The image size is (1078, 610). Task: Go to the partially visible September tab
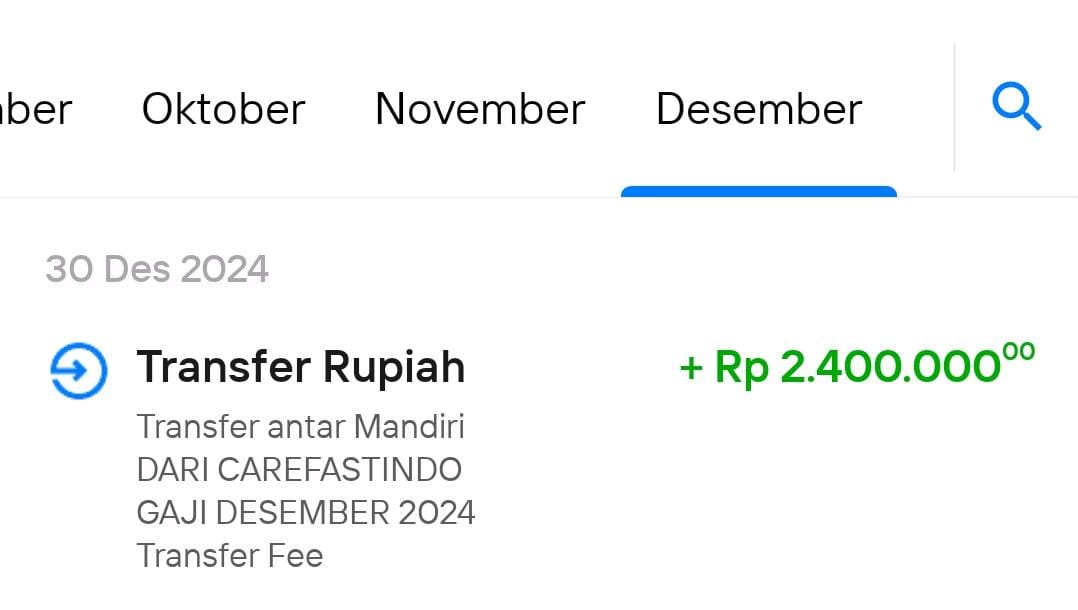coord(36,109)
